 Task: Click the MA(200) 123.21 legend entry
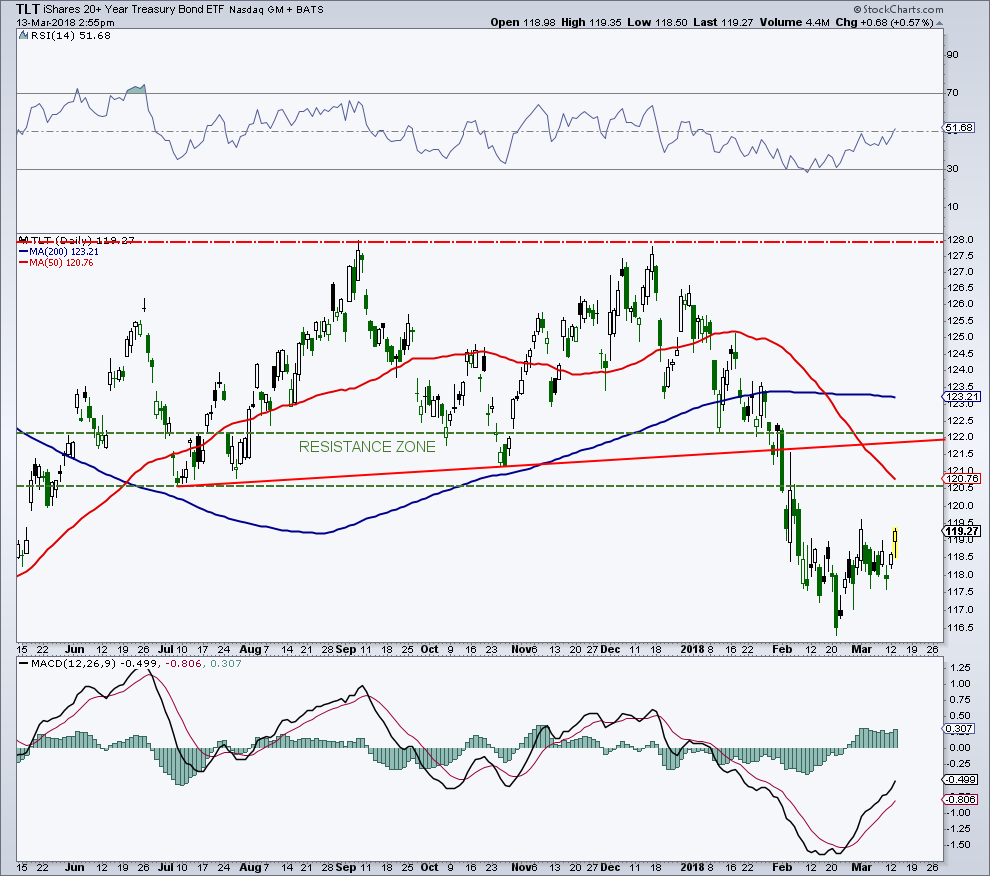pyautogui.click(x=64, y=251)
